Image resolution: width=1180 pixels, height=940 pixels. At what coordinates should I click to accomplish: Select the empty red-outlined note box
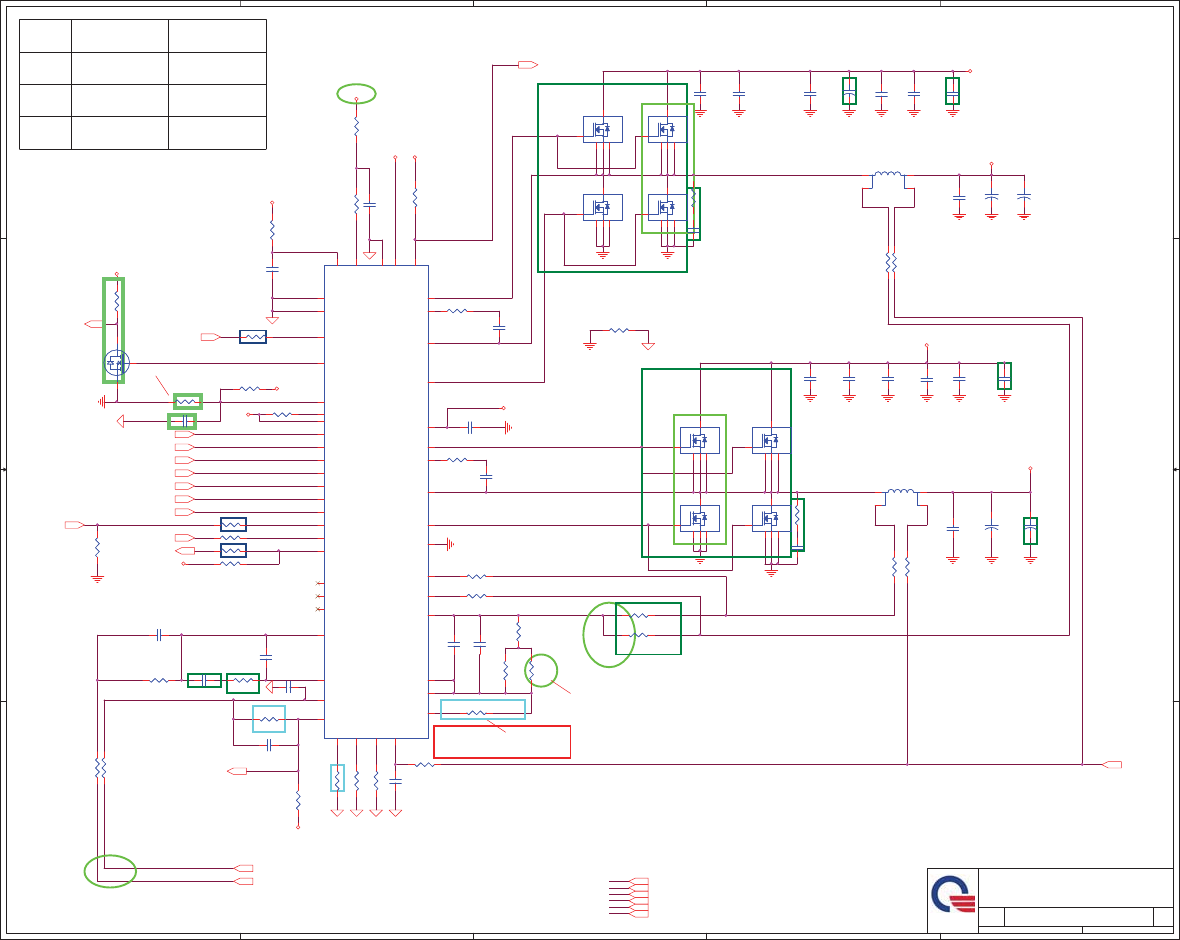point(502,742)
